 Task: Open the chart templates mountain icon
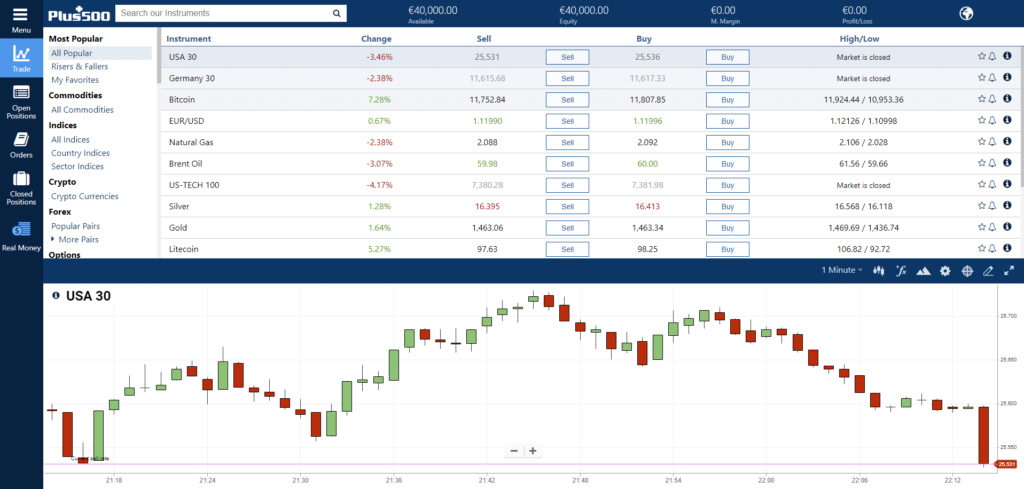[923, 270]
